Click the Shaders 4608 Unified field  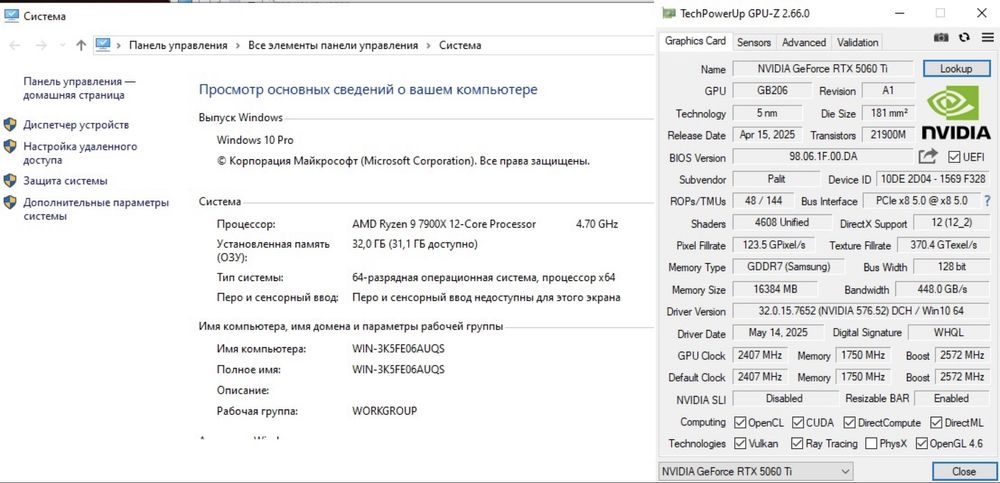tap(782, 223)
